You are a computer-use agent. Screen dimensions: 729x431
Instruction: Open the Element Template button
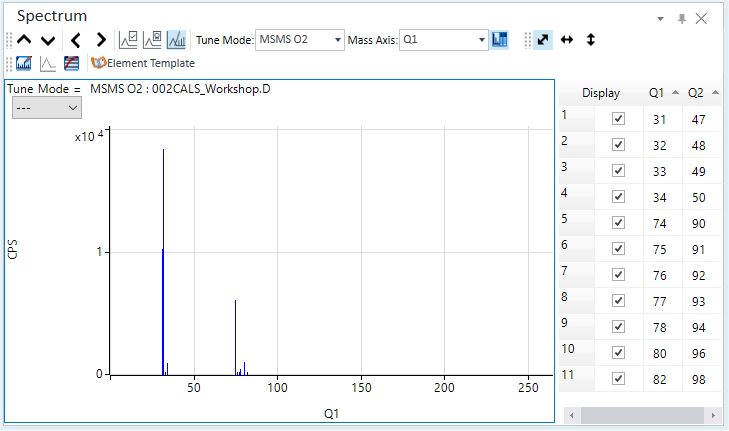point(143,63)
